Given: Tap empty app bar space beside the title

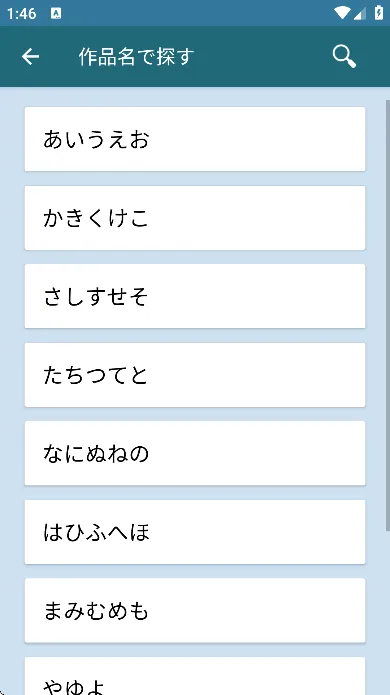Looking at the screenshot, I should (x=261, y=57).
